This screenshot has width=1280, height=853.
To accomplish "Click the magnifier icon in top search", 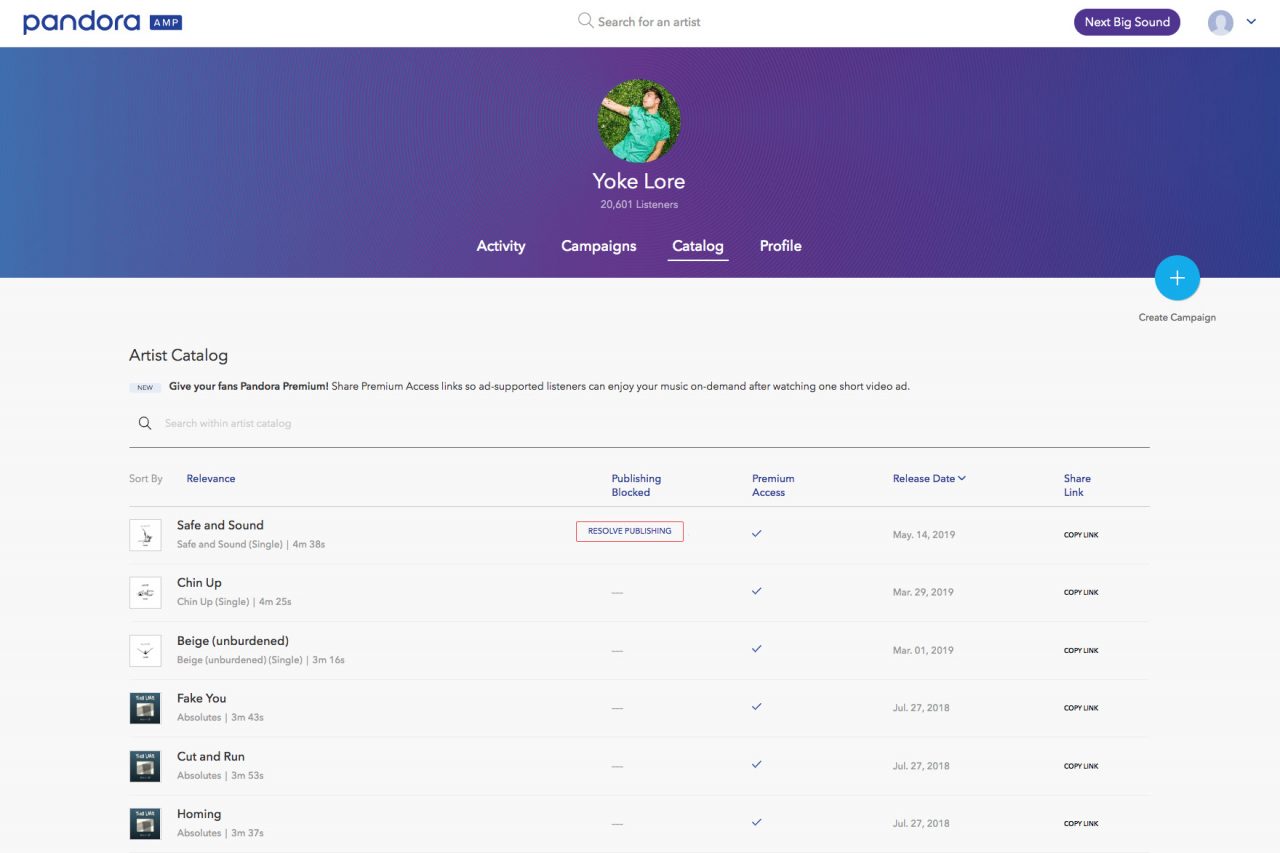I will coord(585,21).
